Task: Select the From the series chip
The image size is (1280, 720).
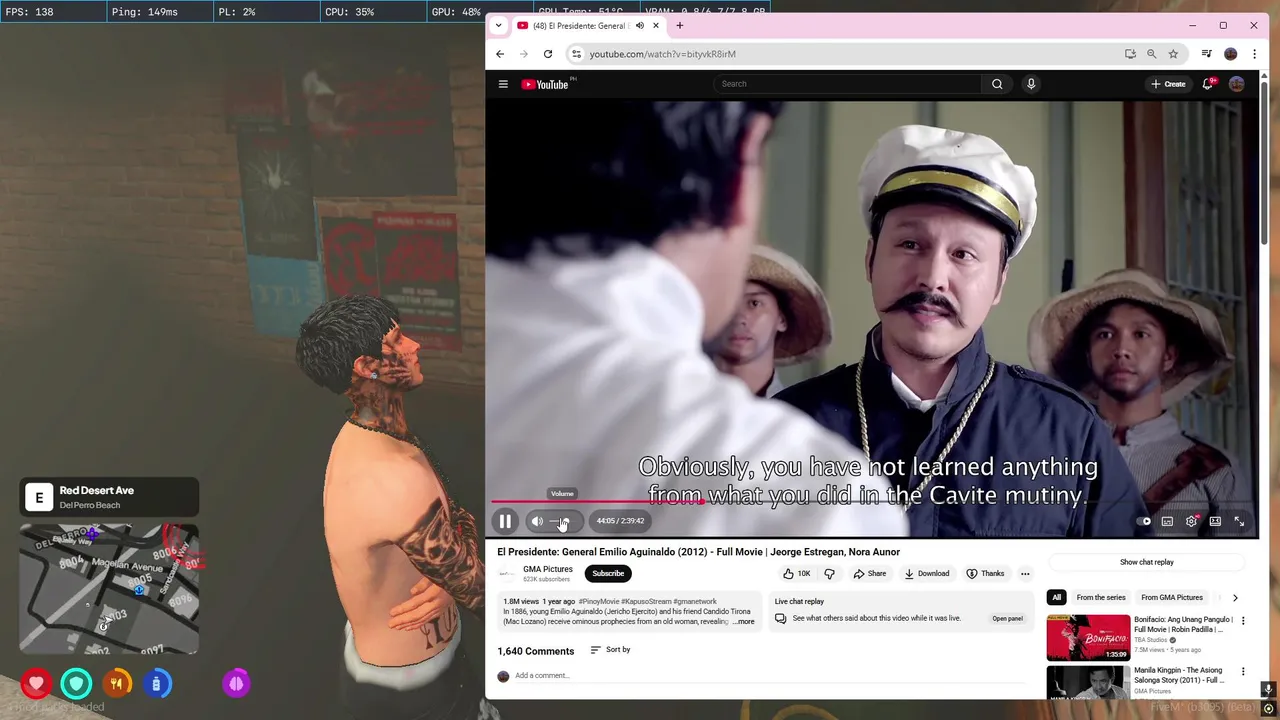Action: click(1101, 598)
